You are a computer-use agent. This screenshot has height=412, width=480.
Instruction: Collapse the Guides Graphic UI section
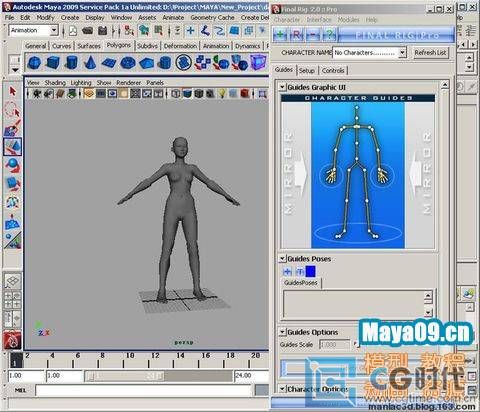[282, 87]
